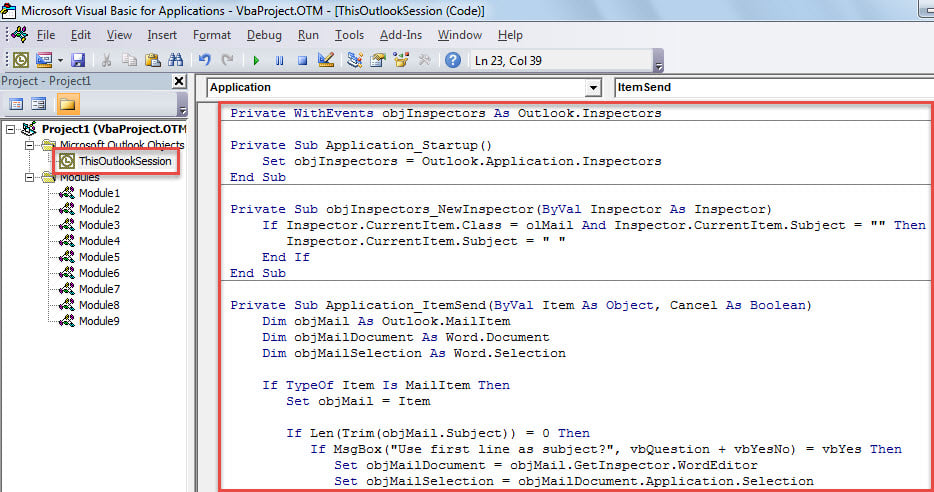Screen dimensions: 934x492
Task: Click the ItemSend procedure combo box
Action: click(x=774, y=88)
